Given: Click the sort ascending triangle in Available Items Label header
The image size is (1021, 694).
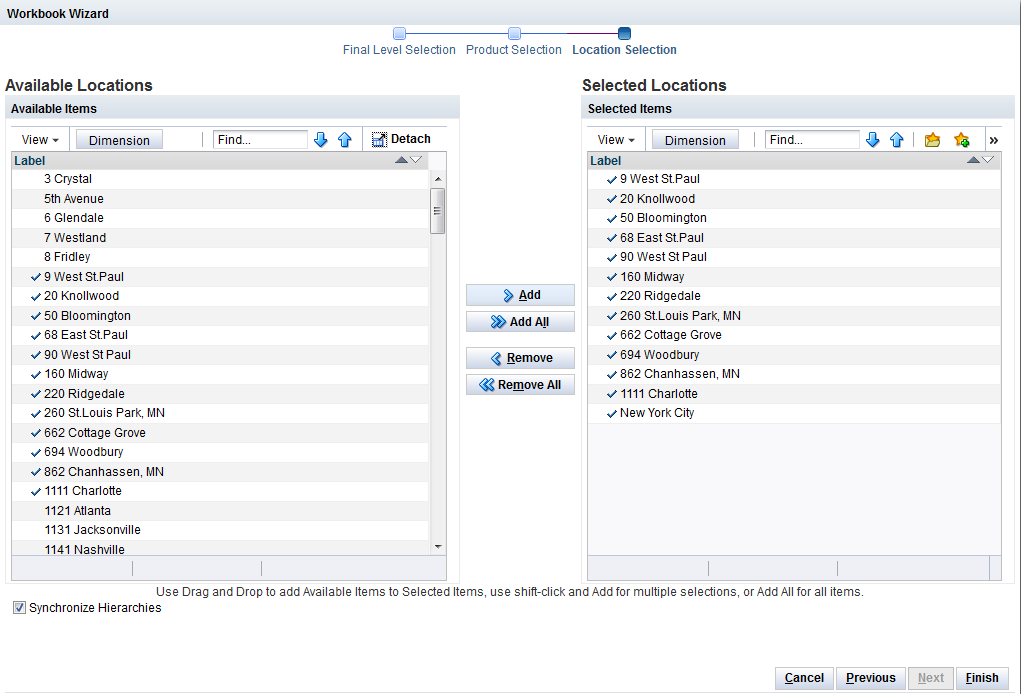Looking at the screenshot, I should [402, 160].
